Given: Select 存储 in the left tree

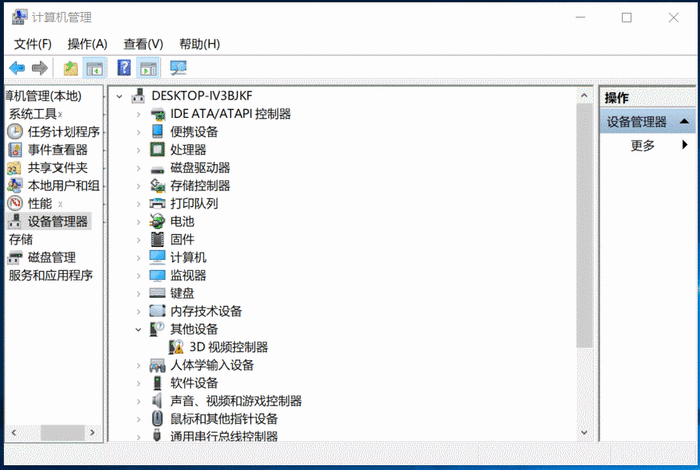Looking at the screenshot, I should (x=21, y=240).
